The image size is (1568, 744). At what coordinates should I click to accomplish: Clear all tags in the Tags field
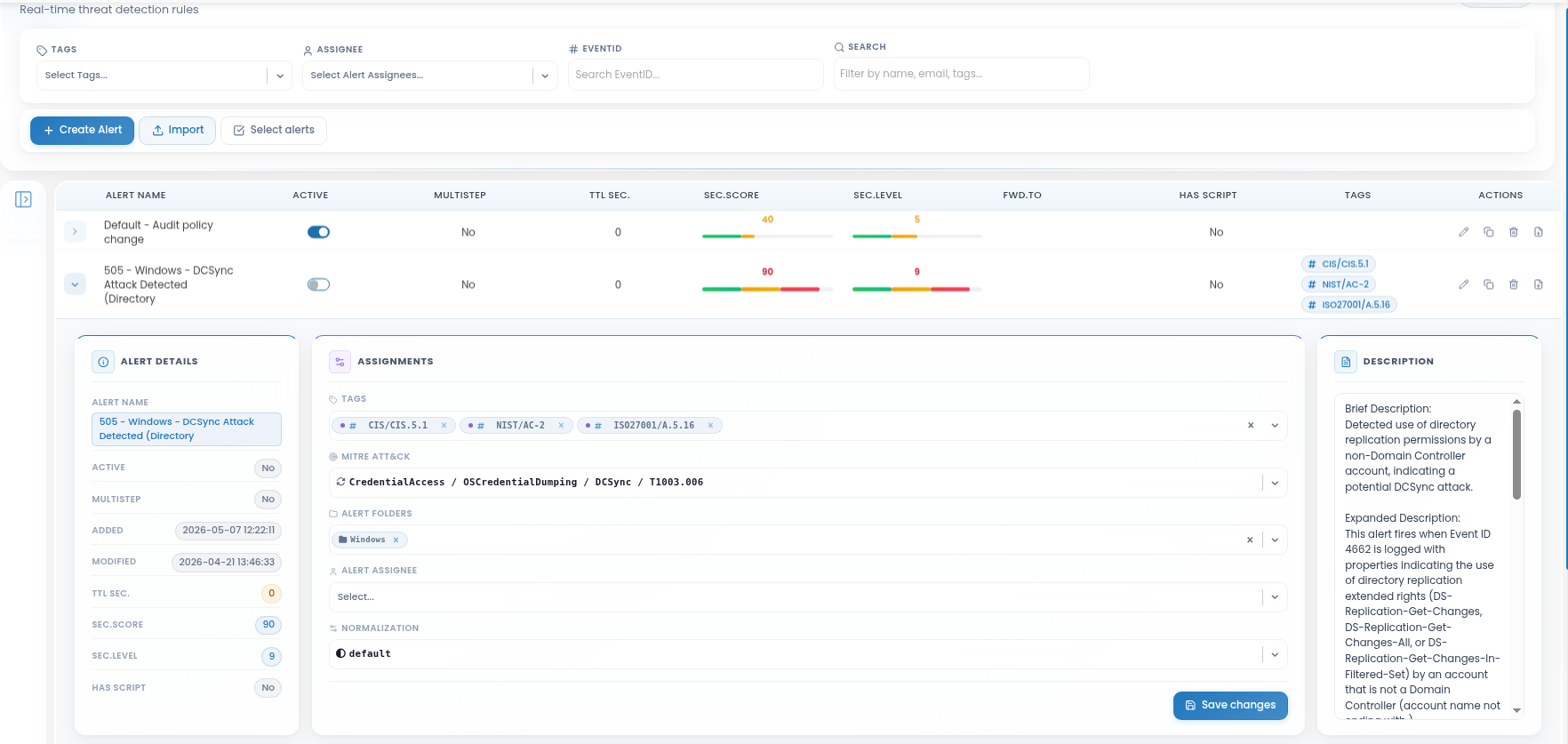(1250, 426)
